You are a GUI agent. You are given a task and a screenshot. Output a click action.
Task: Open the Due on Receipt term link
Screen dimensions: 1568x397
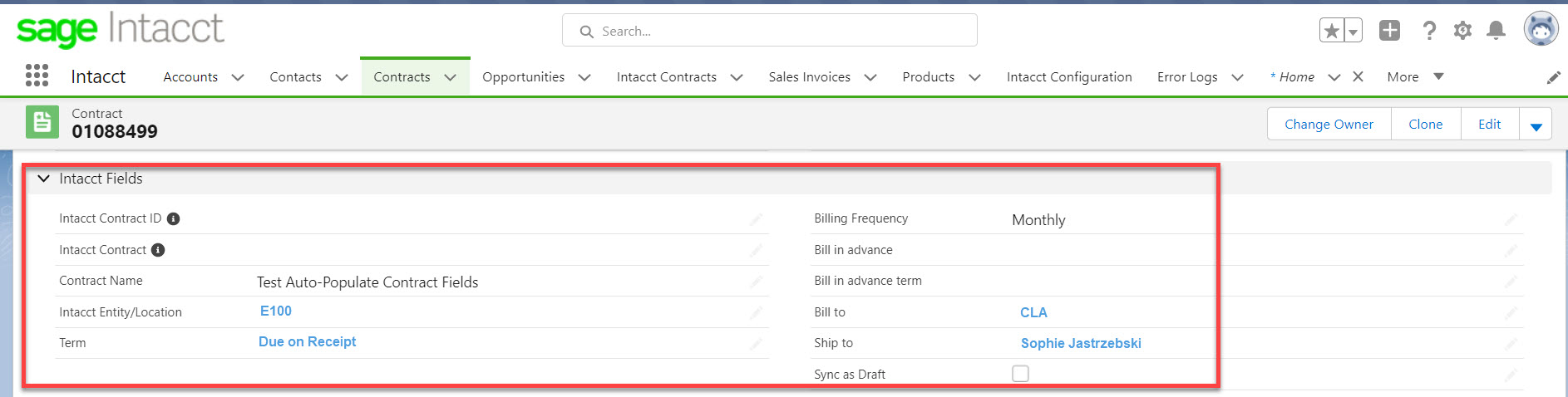point(307,342)
